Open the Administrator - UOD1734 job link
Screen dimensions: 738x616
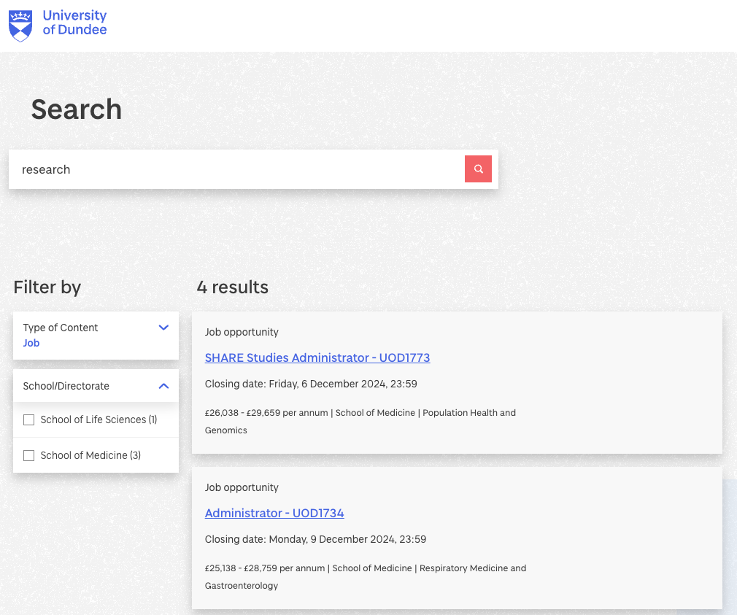[274, 513]
